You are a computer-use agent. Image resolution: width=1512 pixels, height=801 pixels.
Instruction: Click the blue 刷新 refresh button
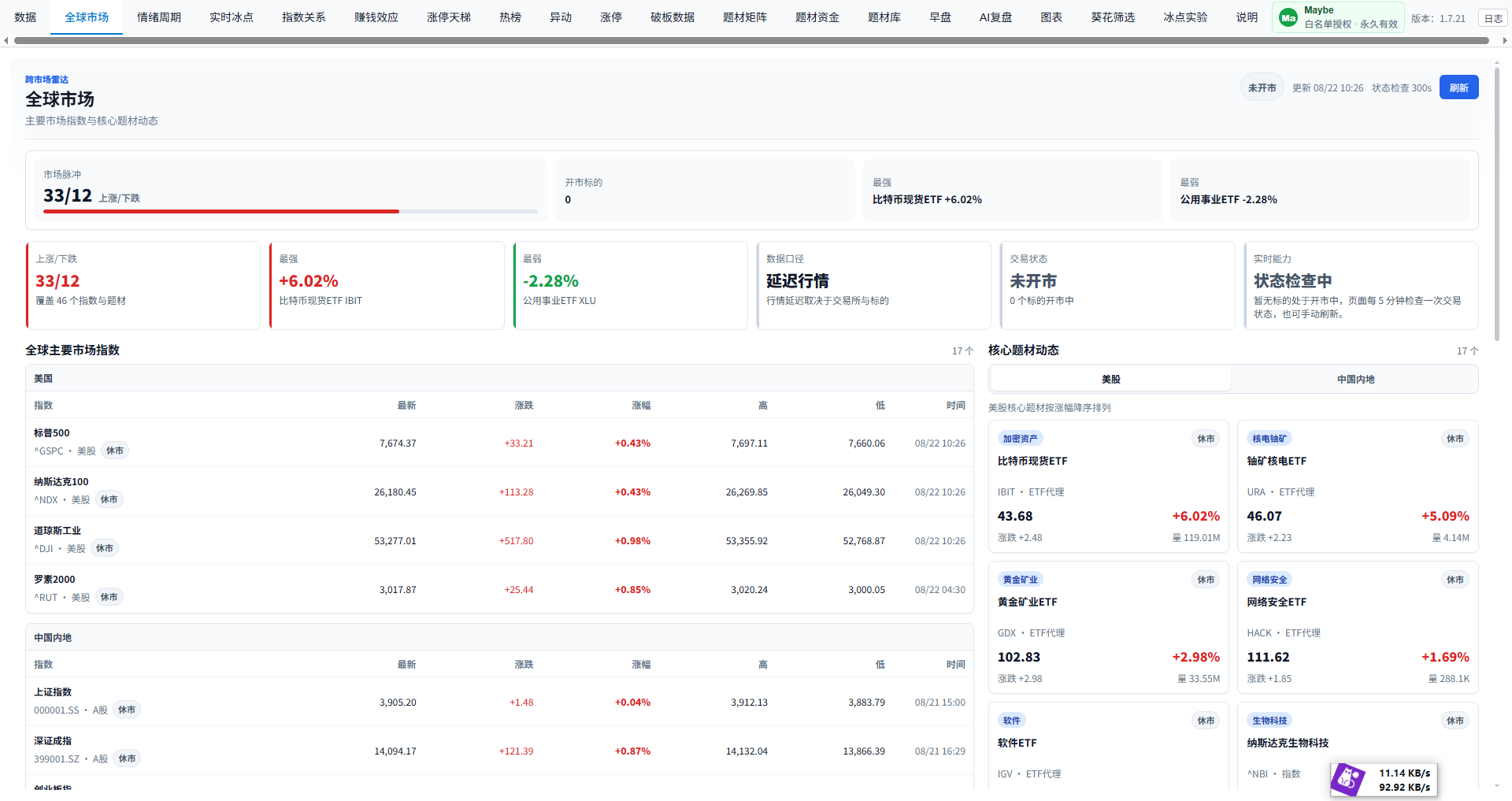coord(1458,87)
